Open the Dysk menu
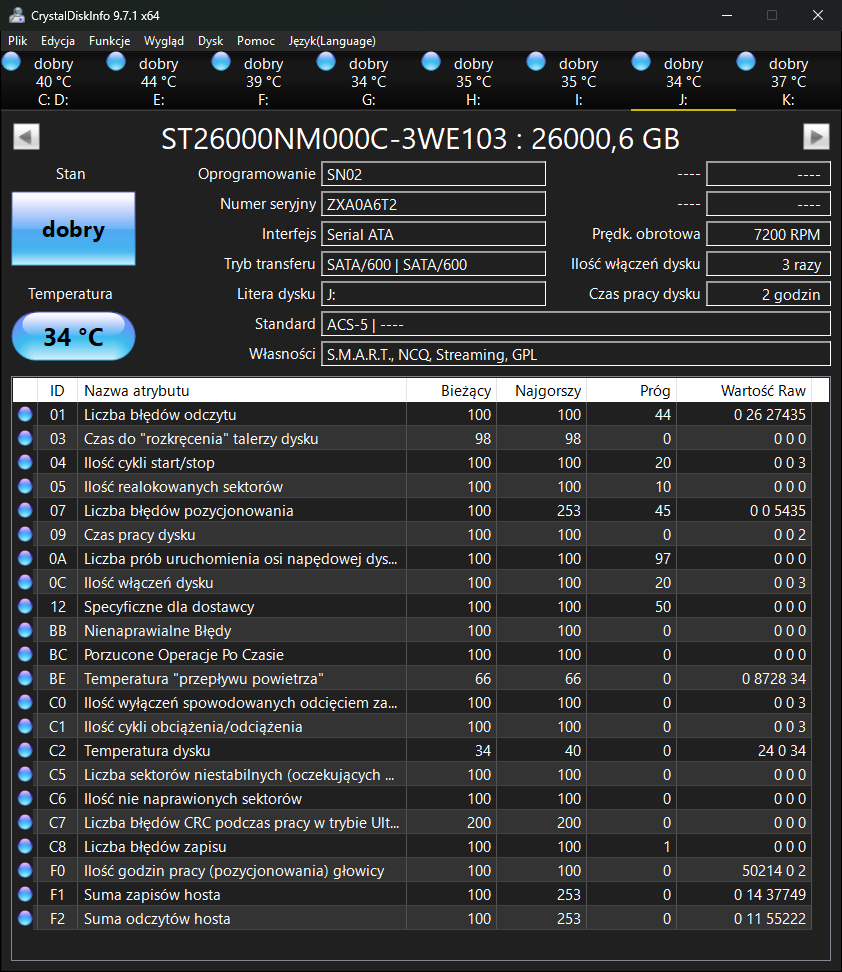The width and height of the screenshot is (842, 972). (210, 41)
